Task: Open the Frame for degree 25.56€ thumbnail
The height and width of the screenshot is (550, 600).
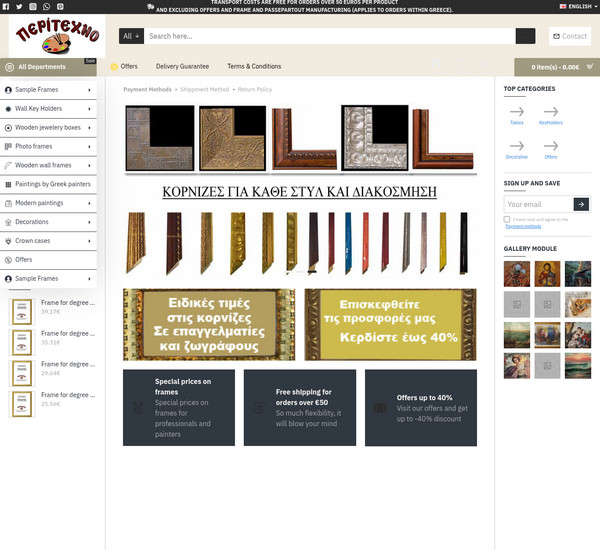Action: [x=22, y=404]
